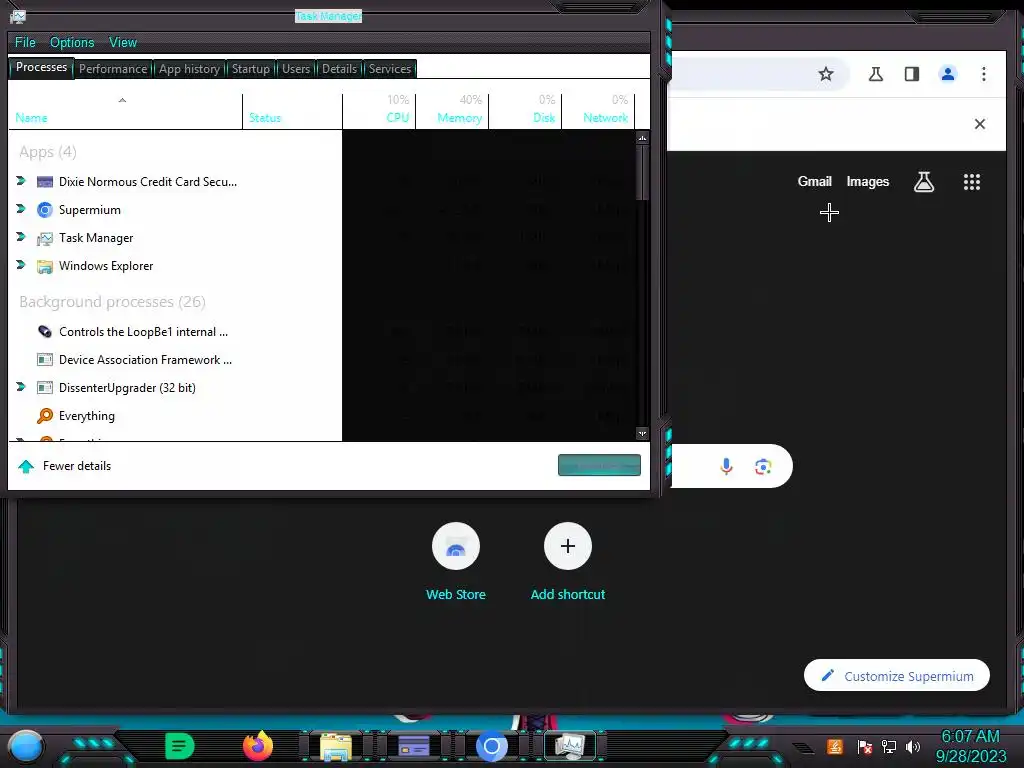This screenshot has height=768, width=1024.
Task: Expand the DissenterUpgrader (32 bit) process
Action: pyautogui.click(x=21, y=387)
